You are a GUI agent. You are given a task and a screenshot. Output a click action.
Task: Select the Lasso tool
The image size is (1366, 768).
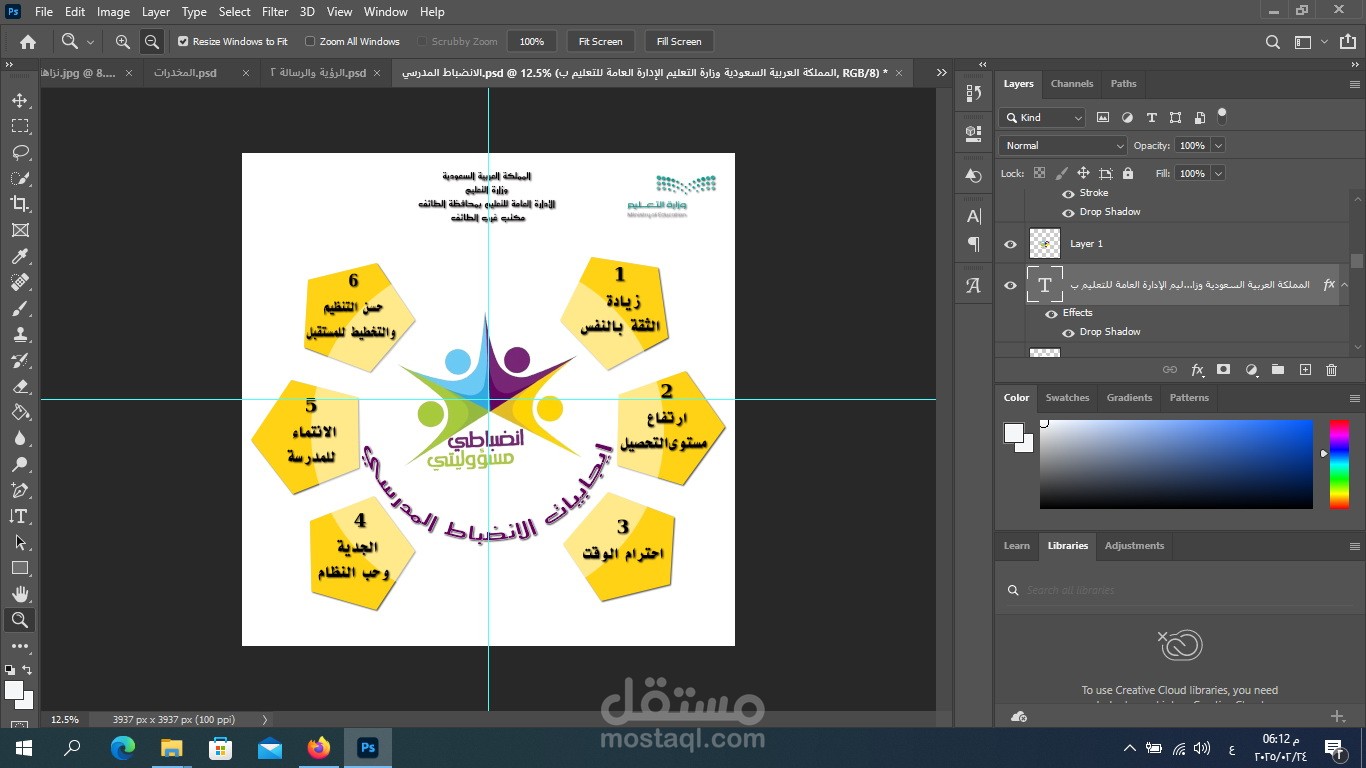(x=20, y=152)
